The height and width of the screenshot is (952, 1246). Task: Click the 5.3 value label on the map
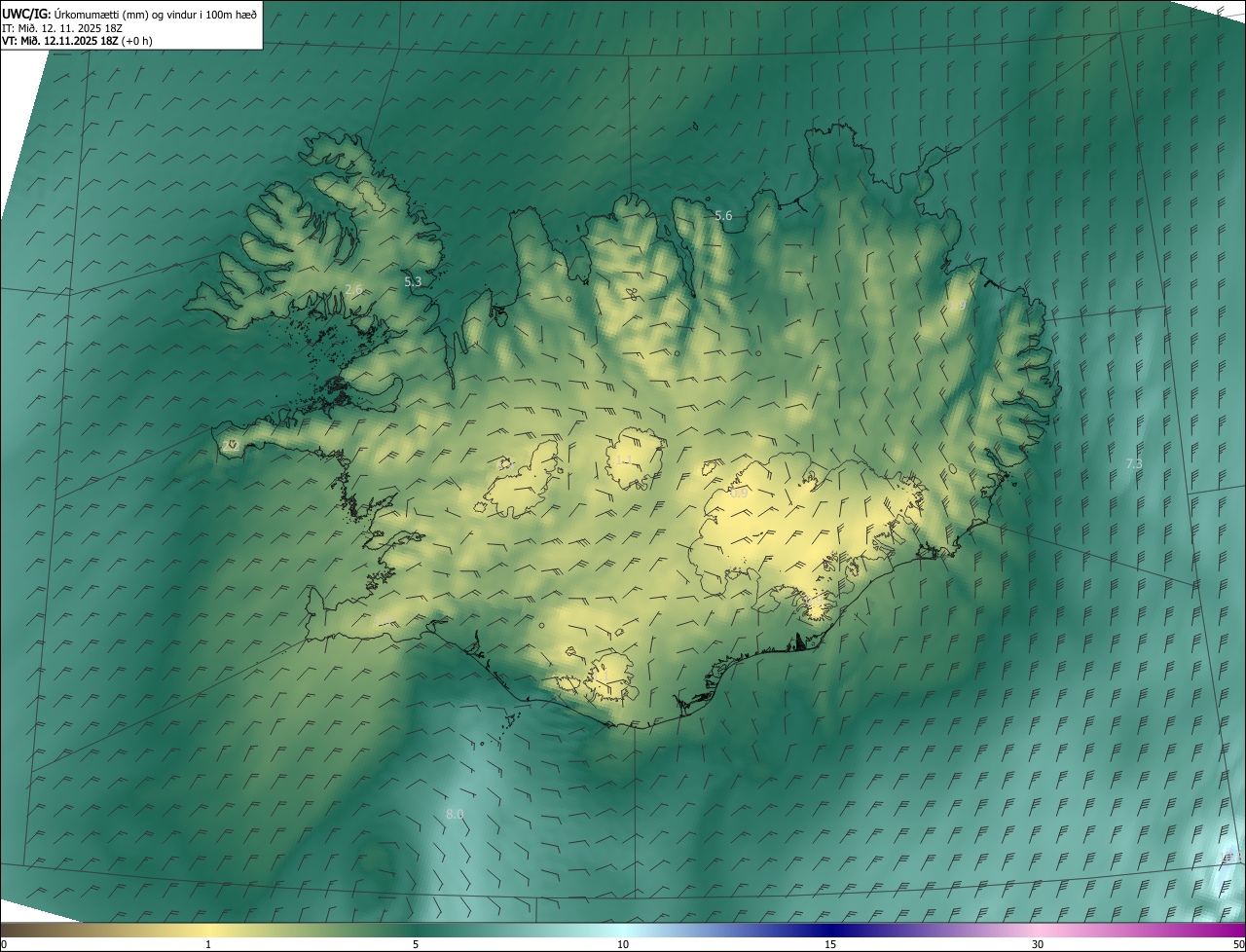click(413, 281)
